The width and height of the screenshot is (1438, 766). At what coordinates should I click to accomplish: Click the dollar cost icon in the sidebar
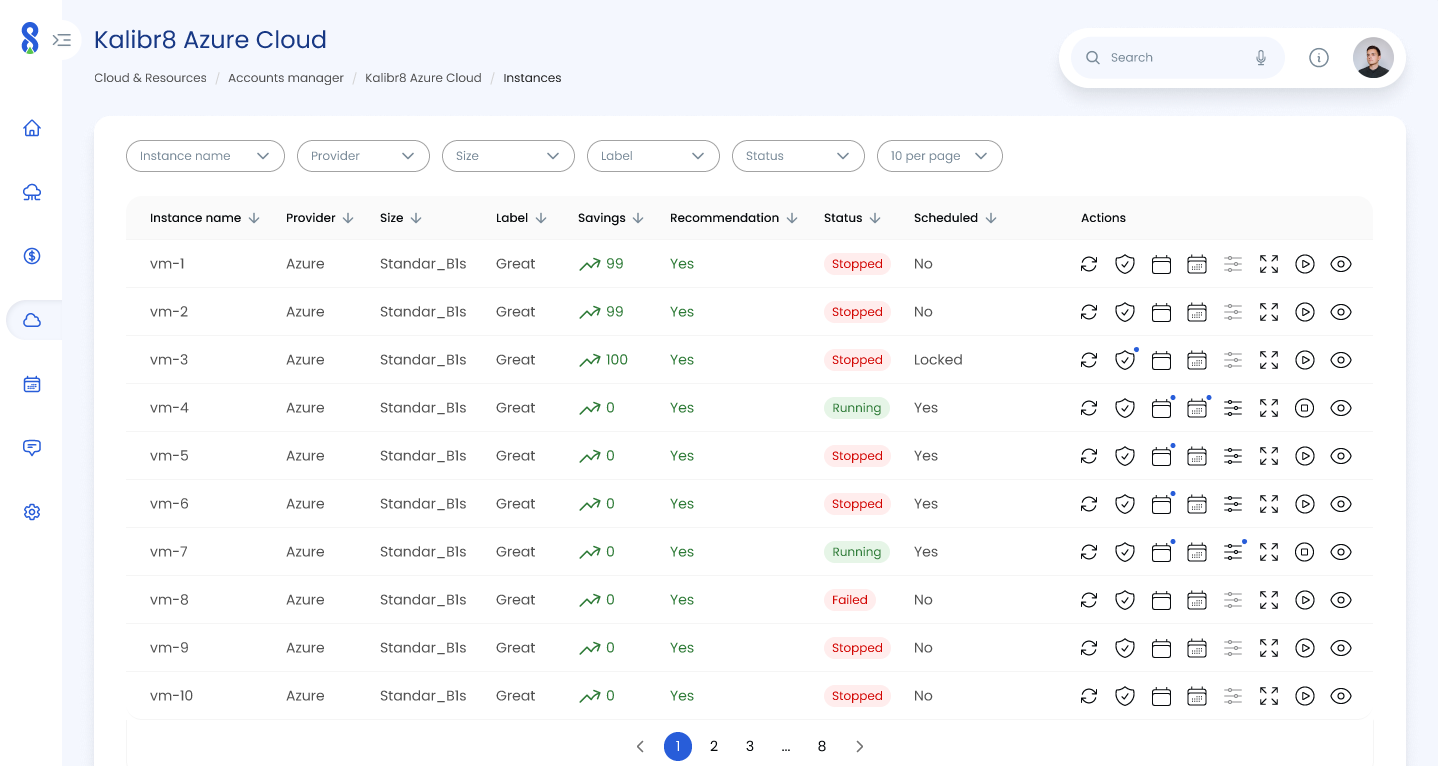point(32,256)
